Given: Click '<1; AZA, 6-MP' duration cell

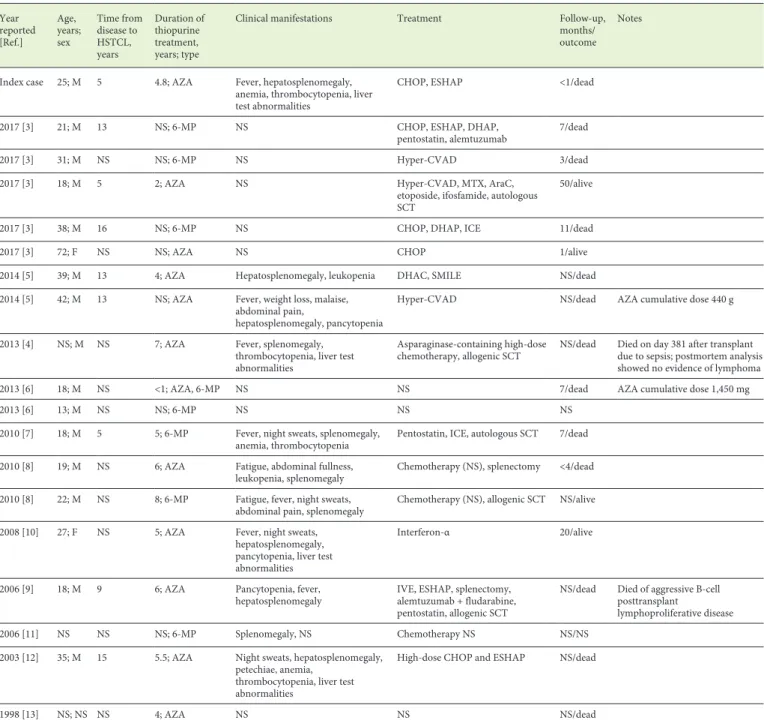Looking at the screenshot, I should [187, 389].
